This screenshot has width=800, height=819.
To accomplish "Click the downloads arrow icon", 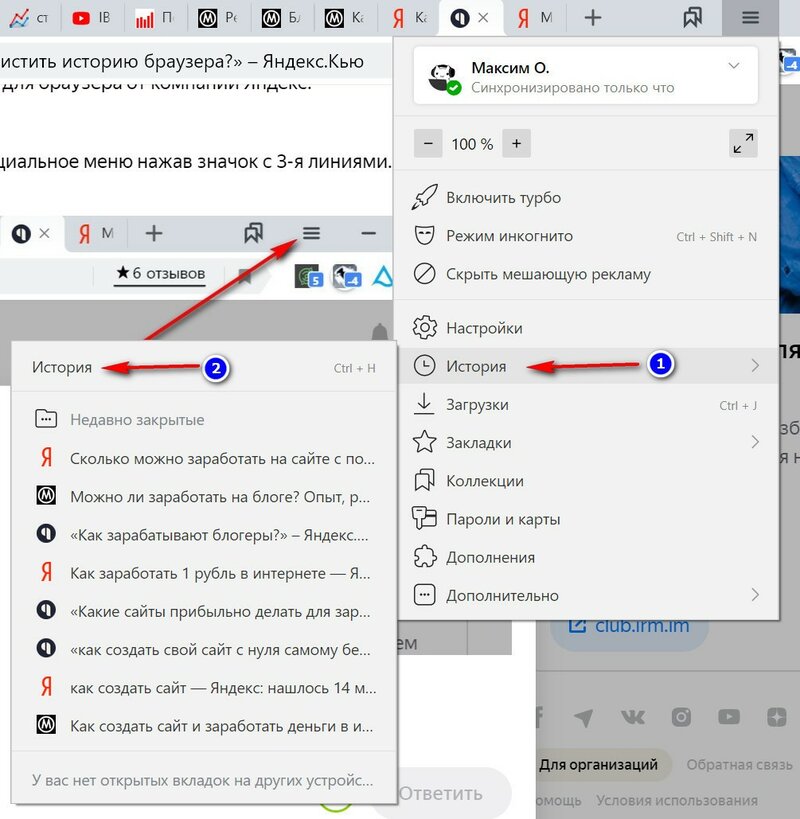I will [425, 405].
